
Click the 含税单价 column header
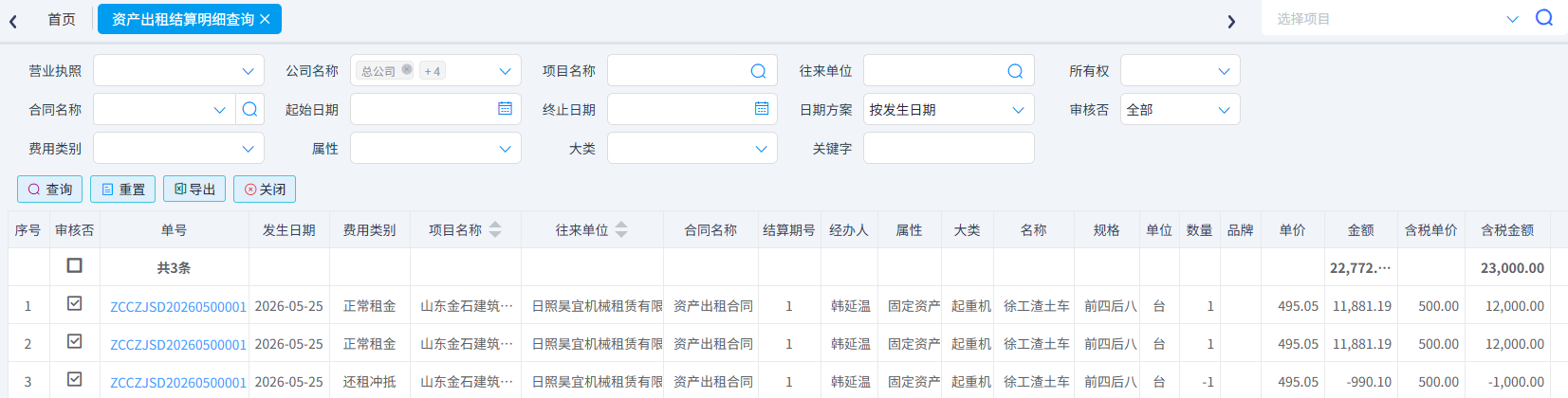click(x=1431, y=229)
